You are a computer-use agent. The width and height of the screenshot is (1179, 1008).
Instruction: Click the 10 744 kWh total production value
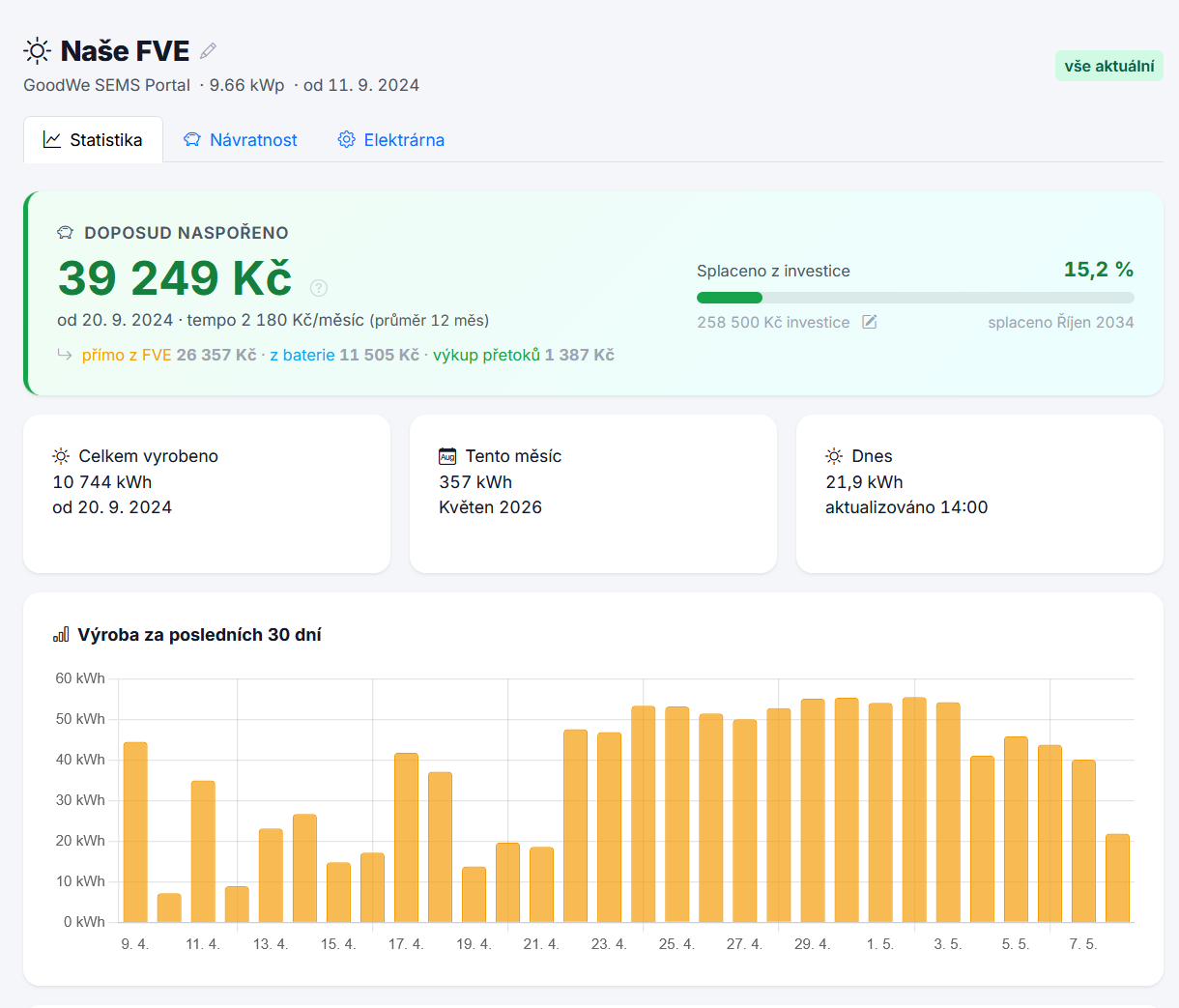(x=101, y=481)
